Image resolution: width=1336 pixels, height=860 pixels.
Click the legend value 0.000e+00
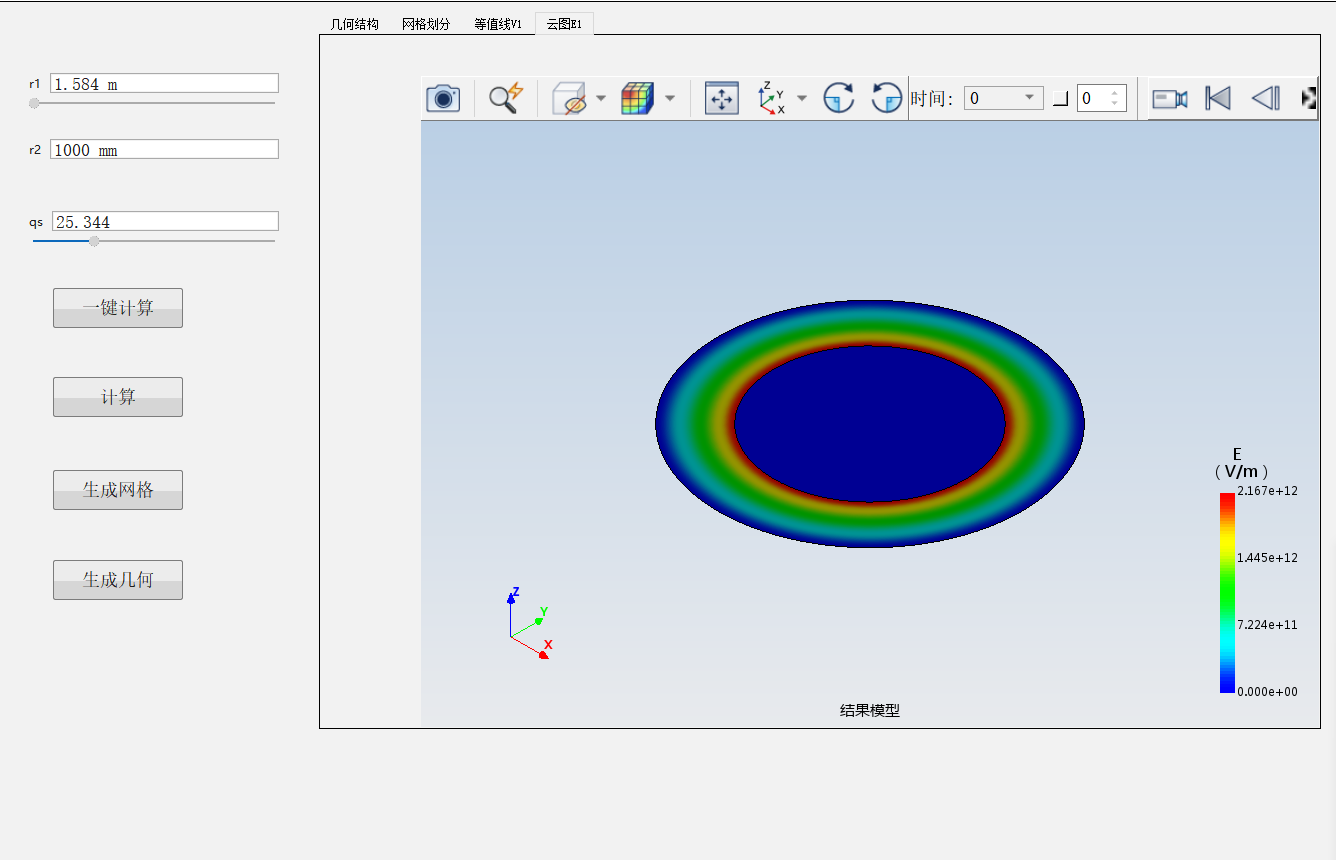pos(1267,692)
